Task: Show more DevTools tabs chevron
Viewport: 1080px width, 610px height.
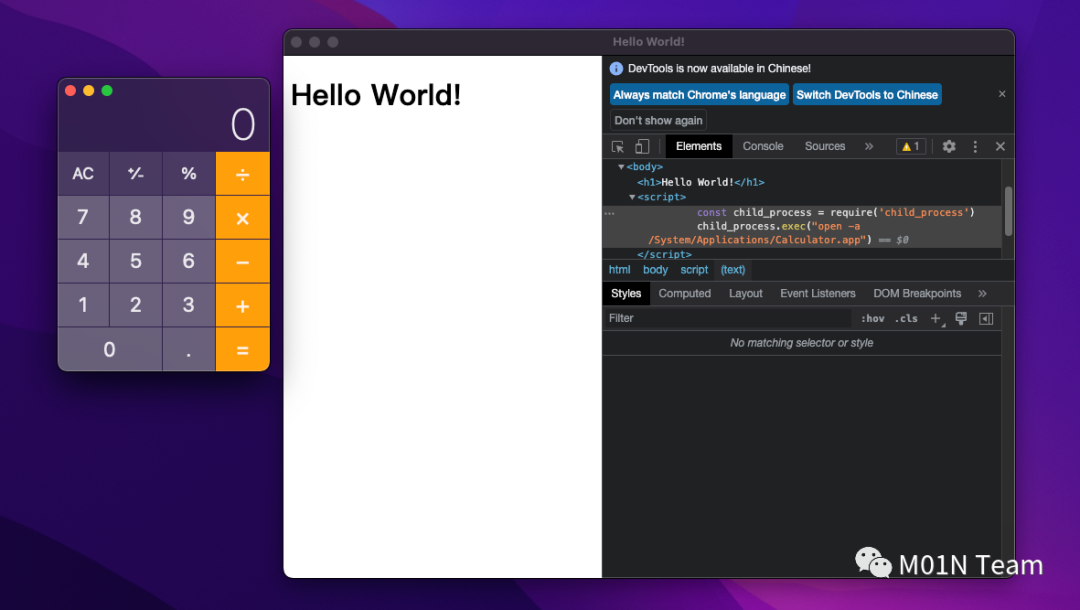Action: pos(869,147)
